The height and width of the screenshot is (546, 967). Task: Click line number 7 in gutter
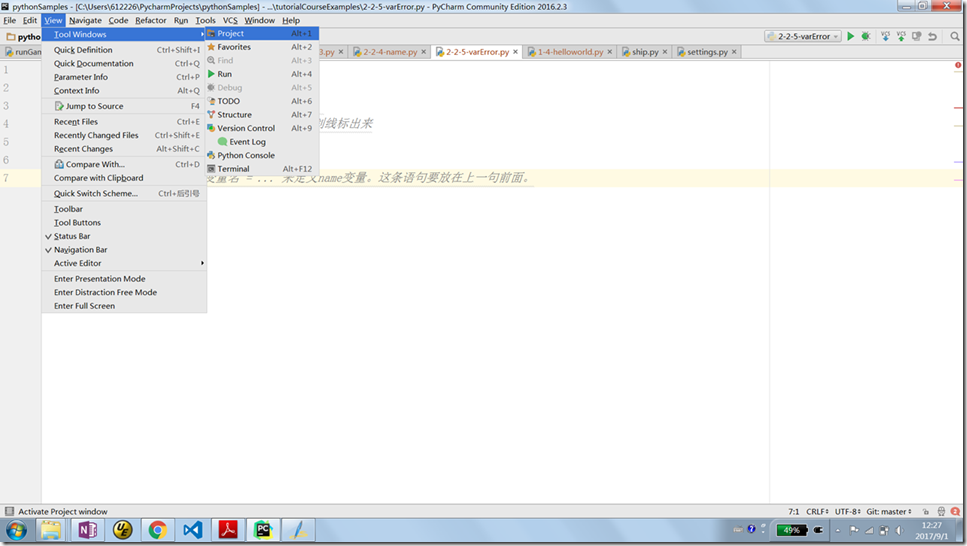click(6, 178)
